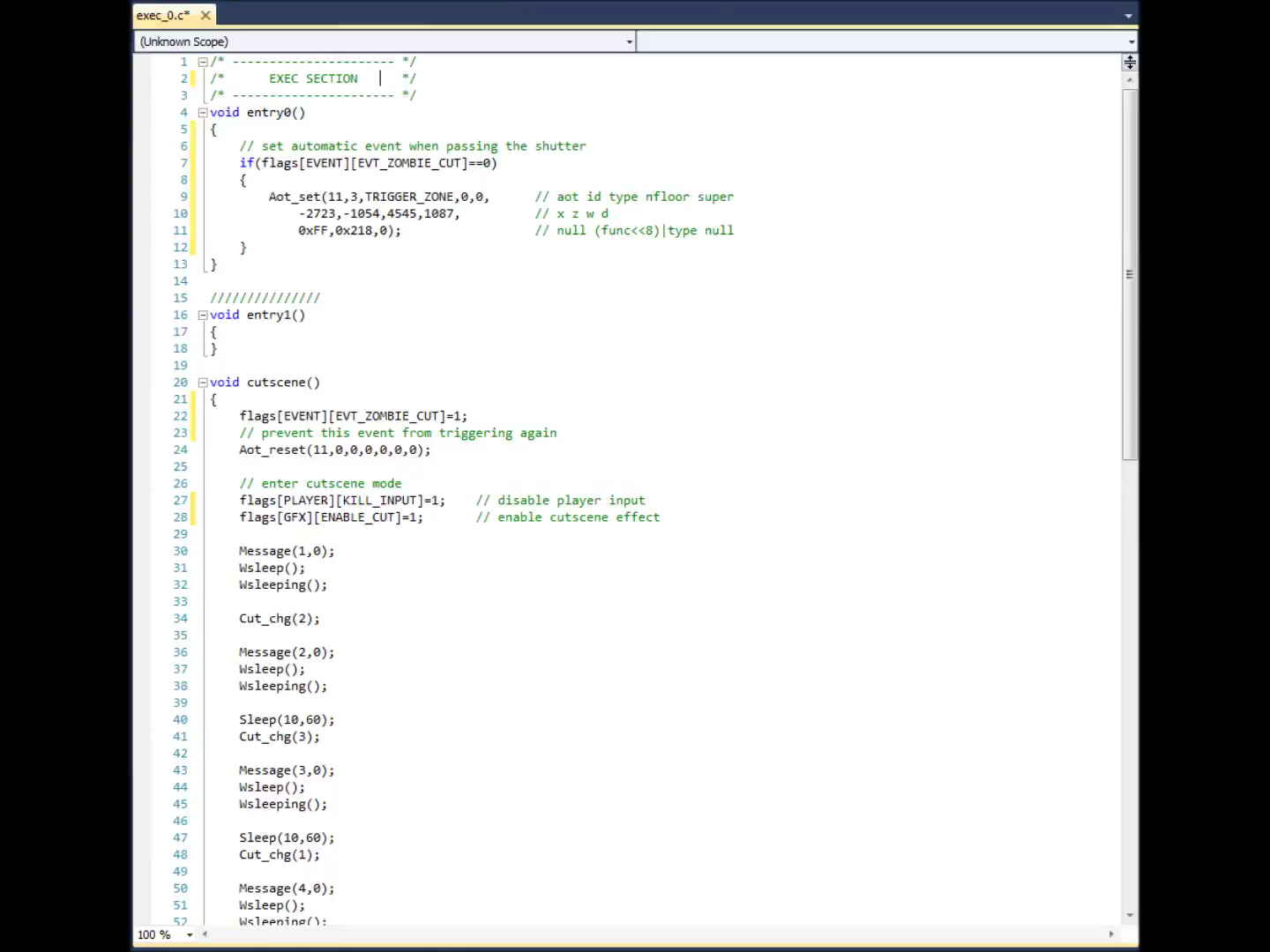Click the editor split handle above the scrollbar

1130,62
